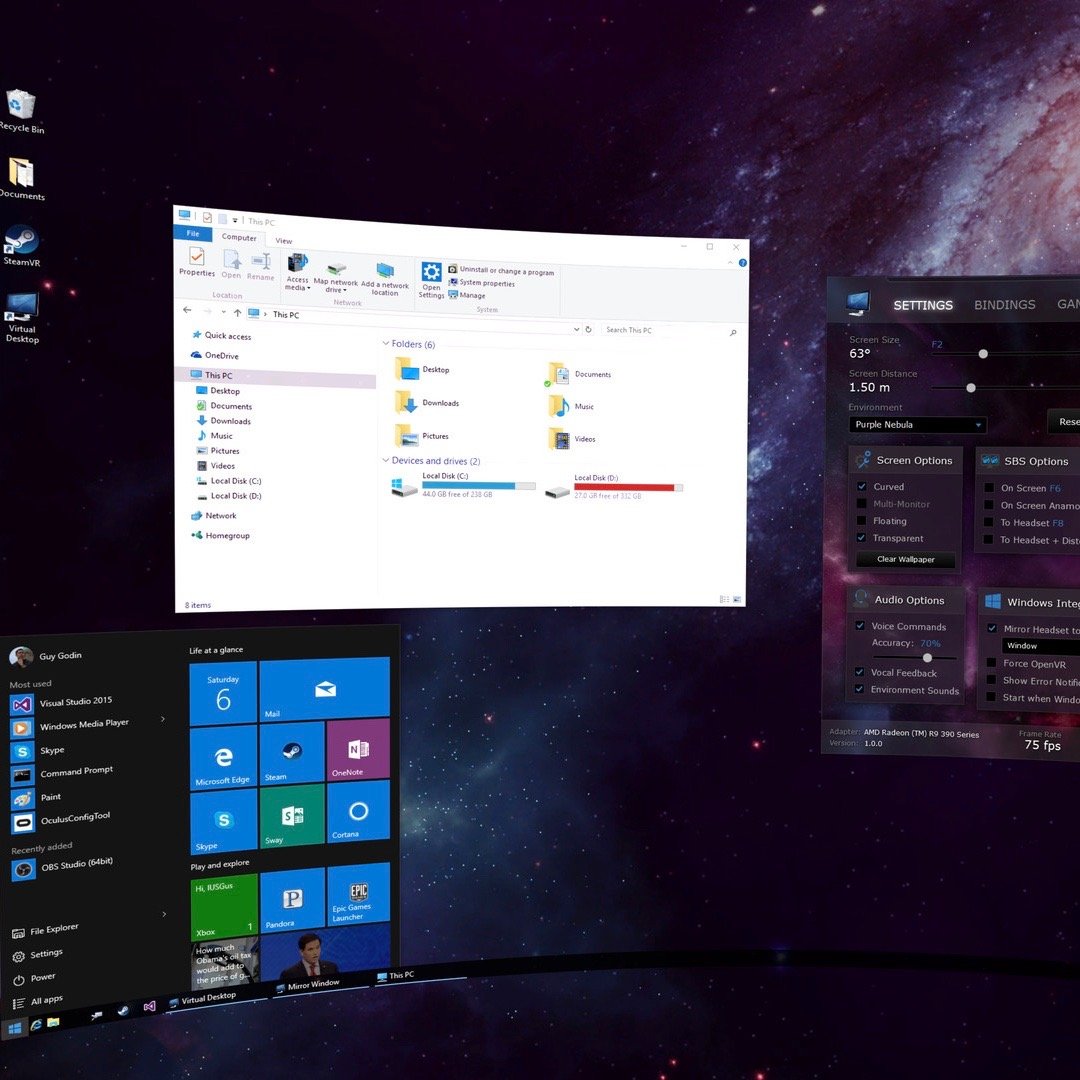Screen dimensions: 1080x1080
Task: Toggle the Curved screen option checkbox
Action: pyautogui.click(x=861, y=486)
